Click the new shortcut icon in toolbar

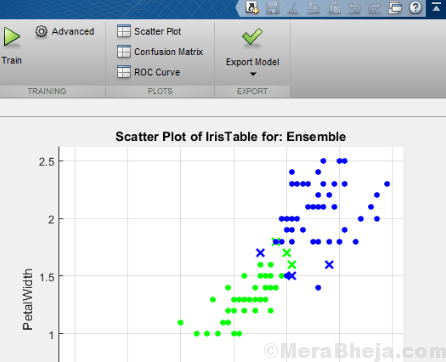coord(252,7)
